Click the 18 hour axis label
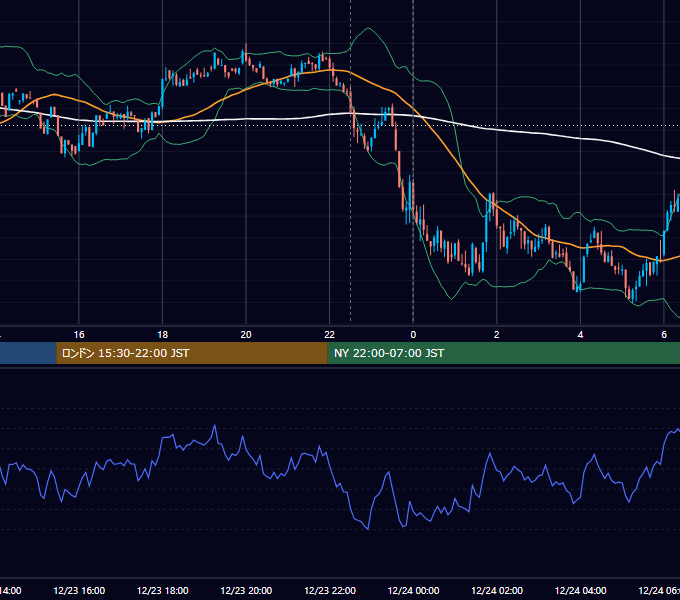This screenshot has height=600, width=680. [163, 335]
